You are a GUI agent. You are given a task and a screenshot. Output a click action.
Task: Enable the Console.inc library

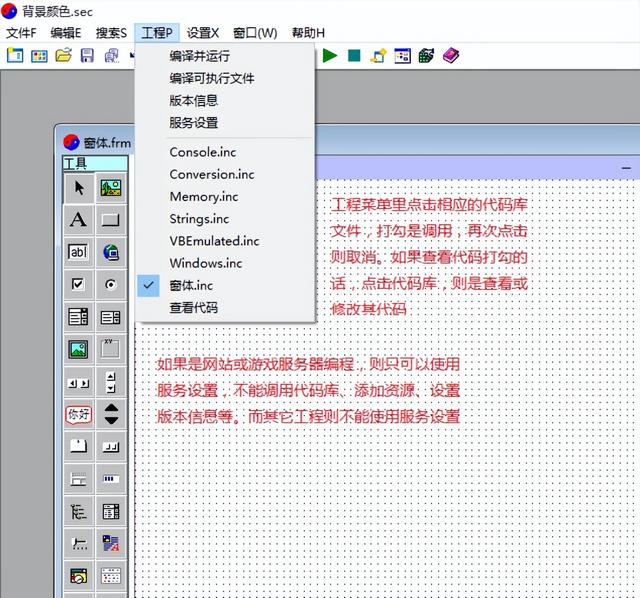coord(225,152)
